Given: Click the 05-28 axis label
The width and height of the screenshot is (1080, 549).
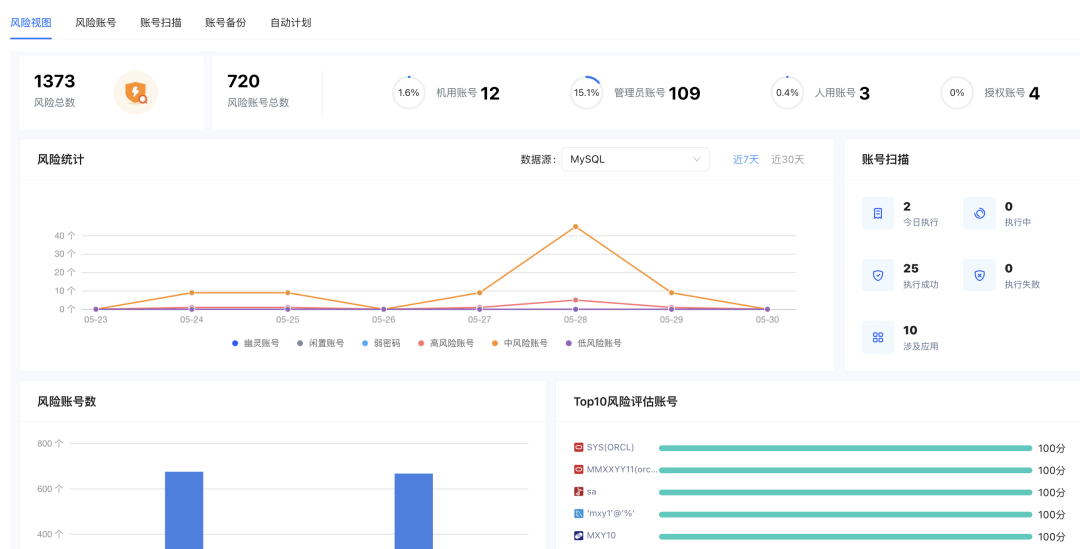Looking at the screenshot, I should [575, 320].
